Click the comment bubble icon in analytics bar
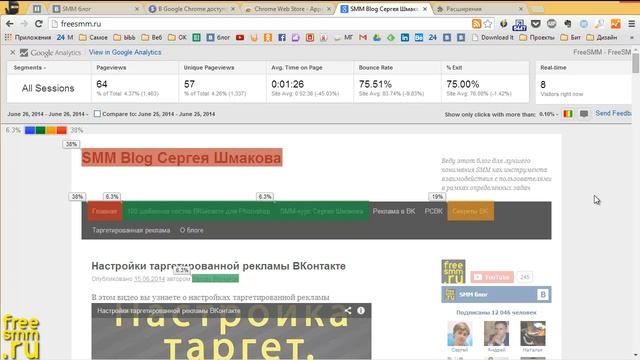This screenshot has width=640, height=360. point(584,114)
